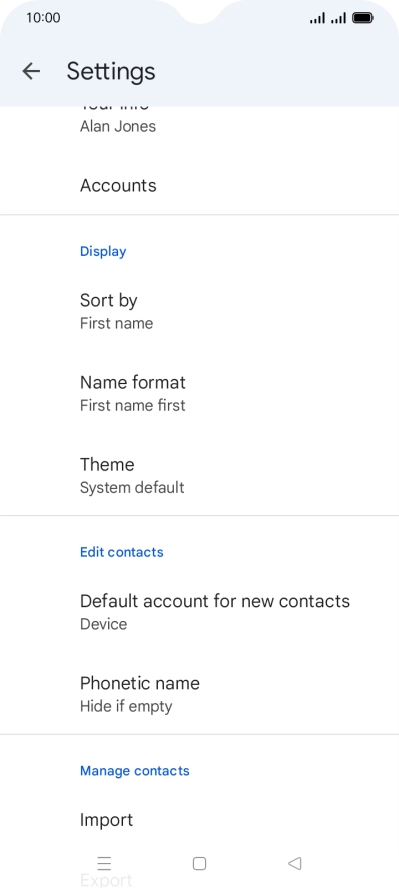This screenshot has height=888, width=399.
Task: Tap the system back triangle button
Action: pyautogui.click(x=294, y=863)
